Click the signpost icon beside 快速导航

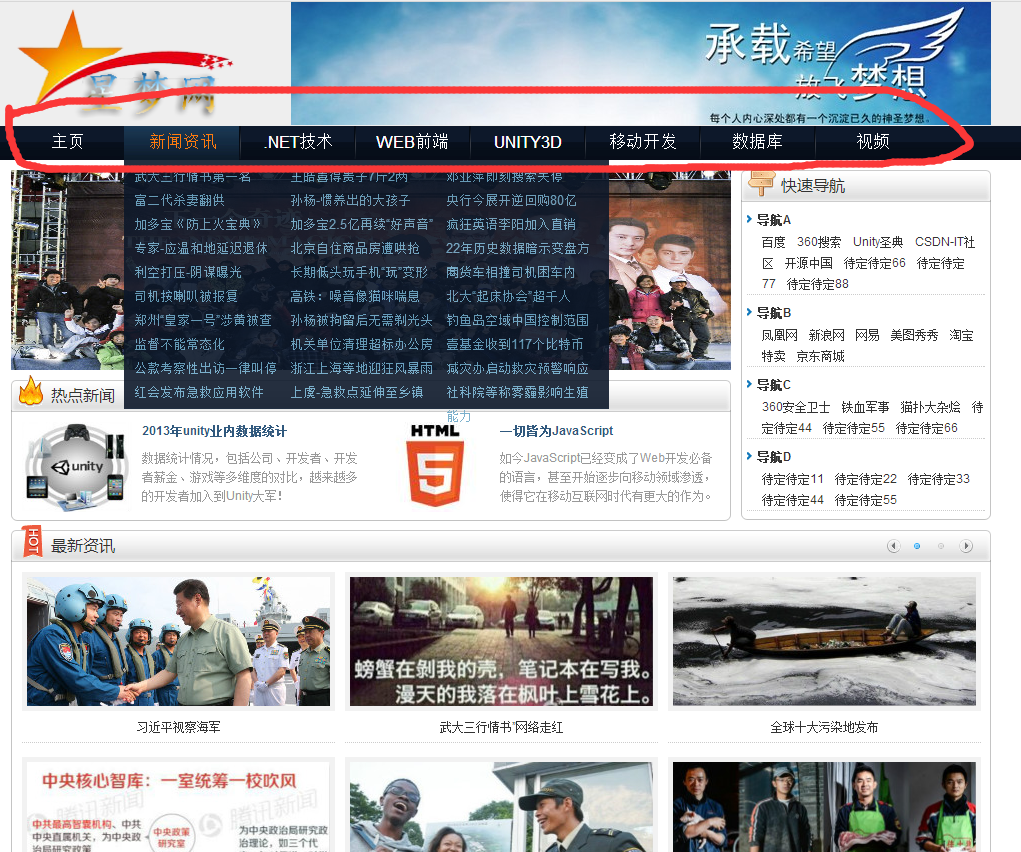761,183
